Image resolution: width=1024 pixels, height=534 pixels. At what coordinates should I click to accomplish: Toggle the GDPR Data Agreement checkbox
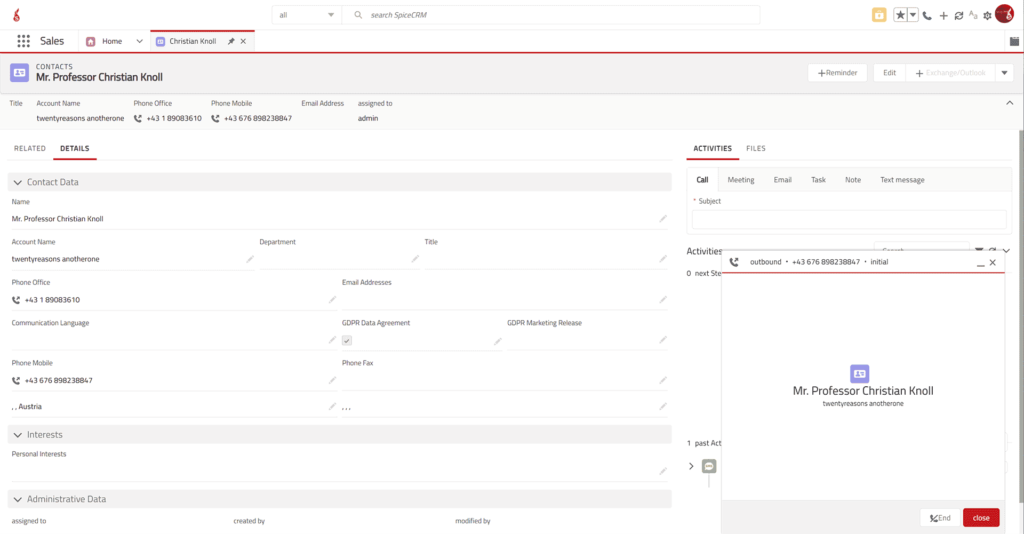[x=347, y=340]
